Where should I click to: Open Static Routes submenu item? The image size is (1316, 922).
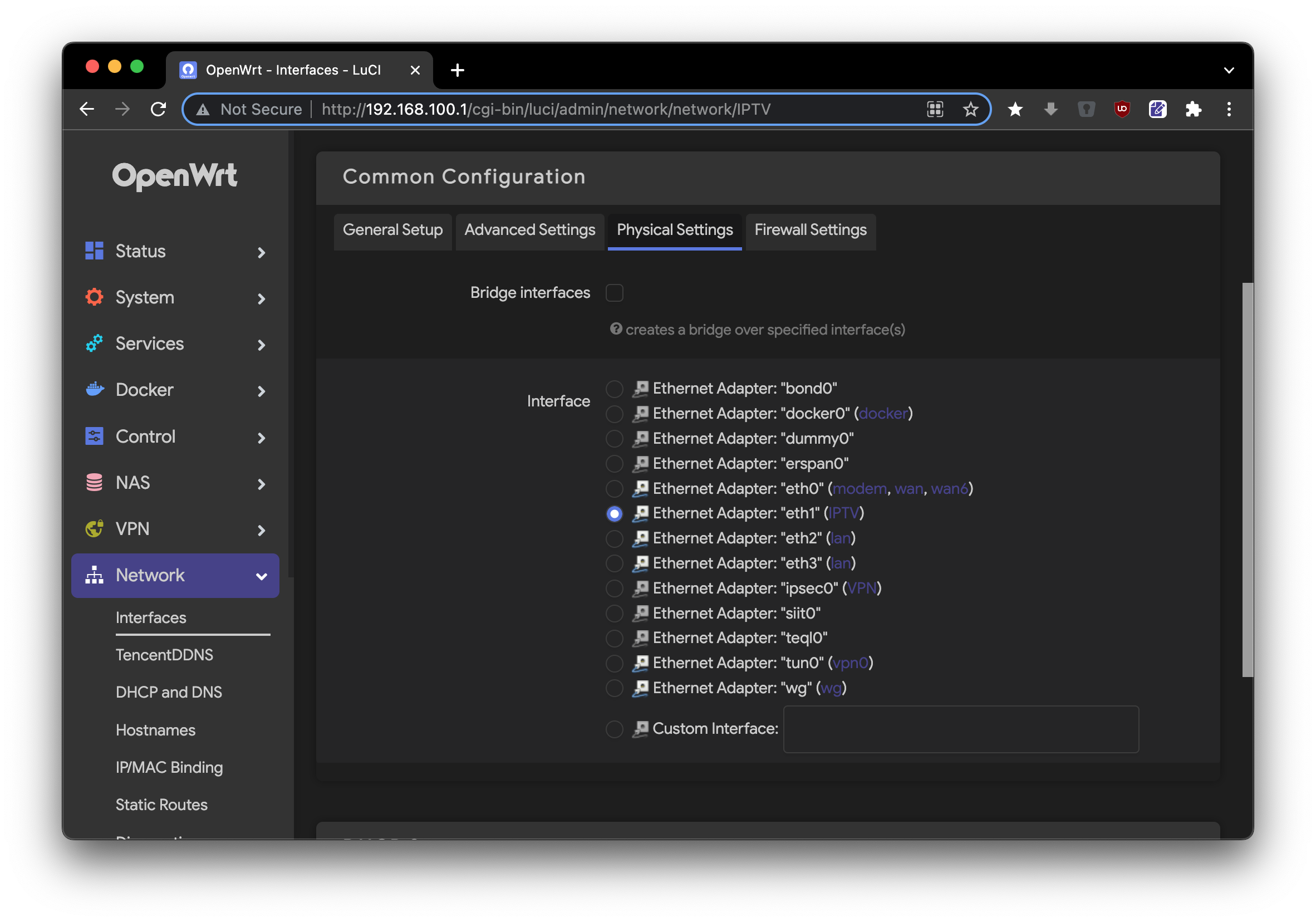pos(161,804)
